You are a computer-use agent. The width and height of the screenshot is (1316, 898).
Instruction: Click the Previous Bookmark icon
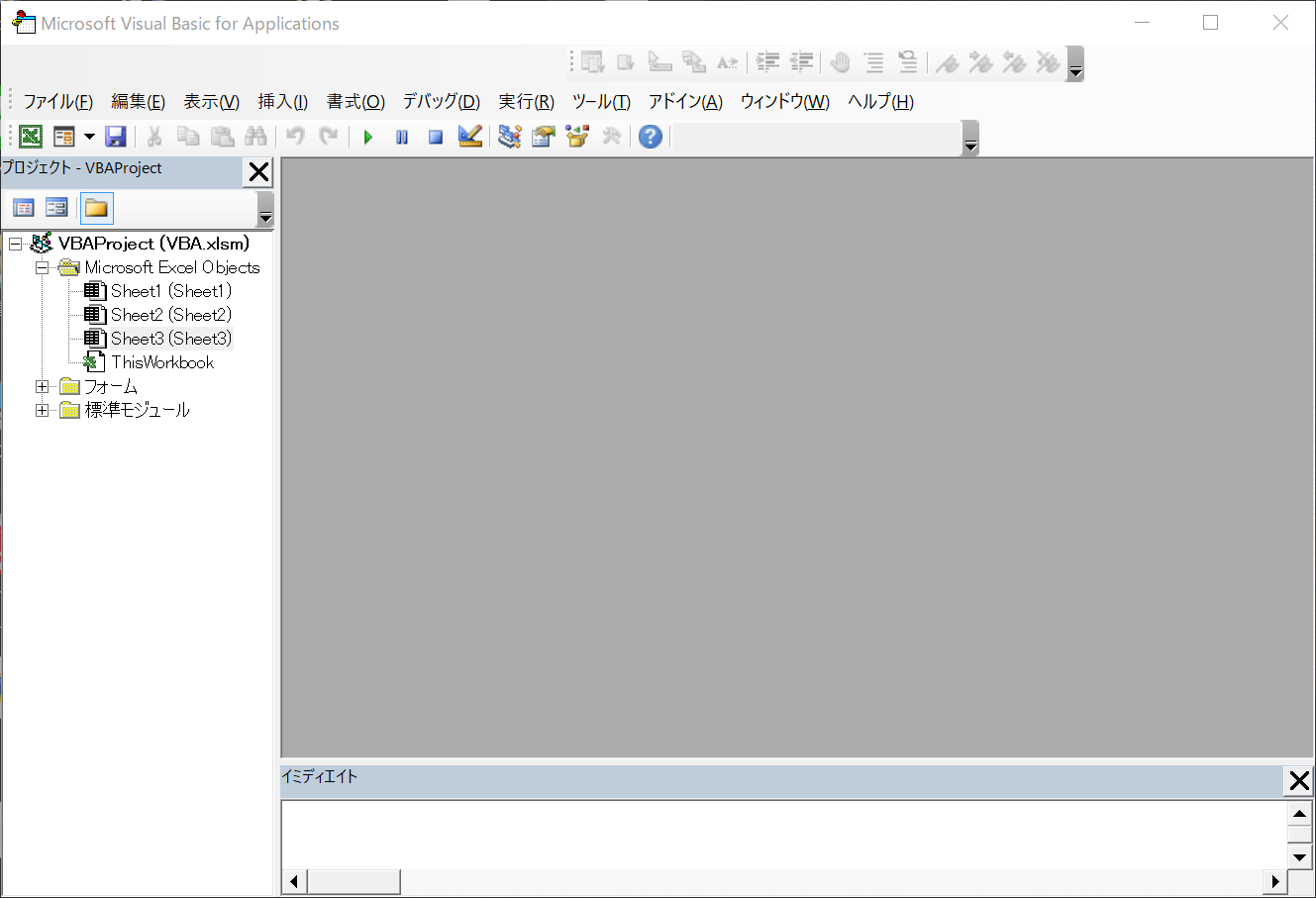click(x=1015, y=62)
